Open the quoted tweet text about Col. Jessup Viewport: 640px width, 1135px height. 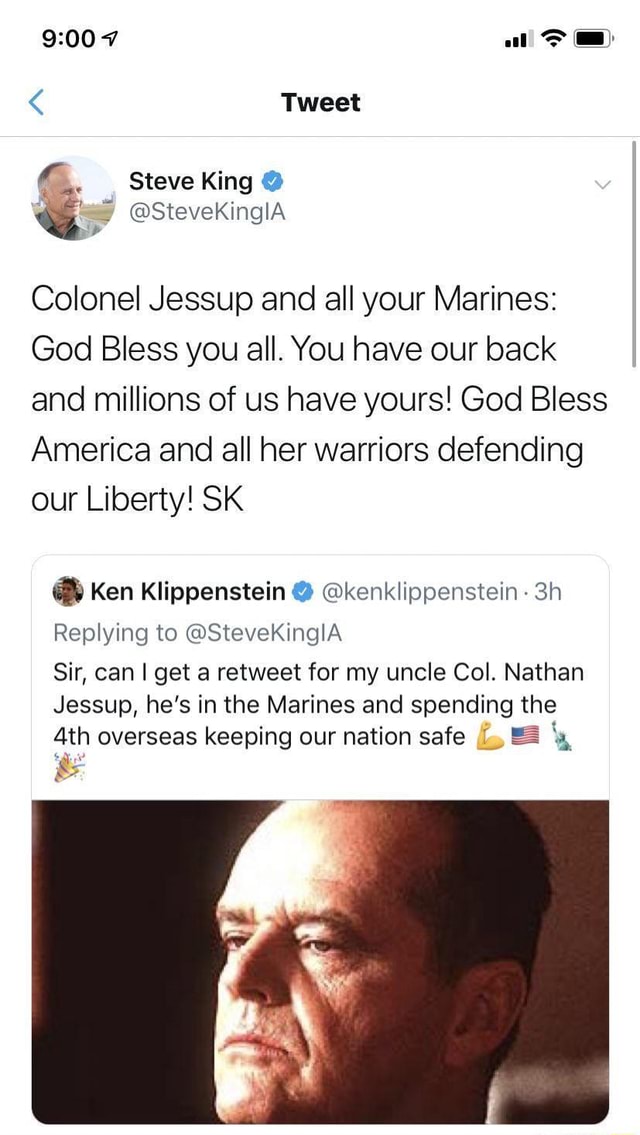pyautogui.click(x=318, y=704)
